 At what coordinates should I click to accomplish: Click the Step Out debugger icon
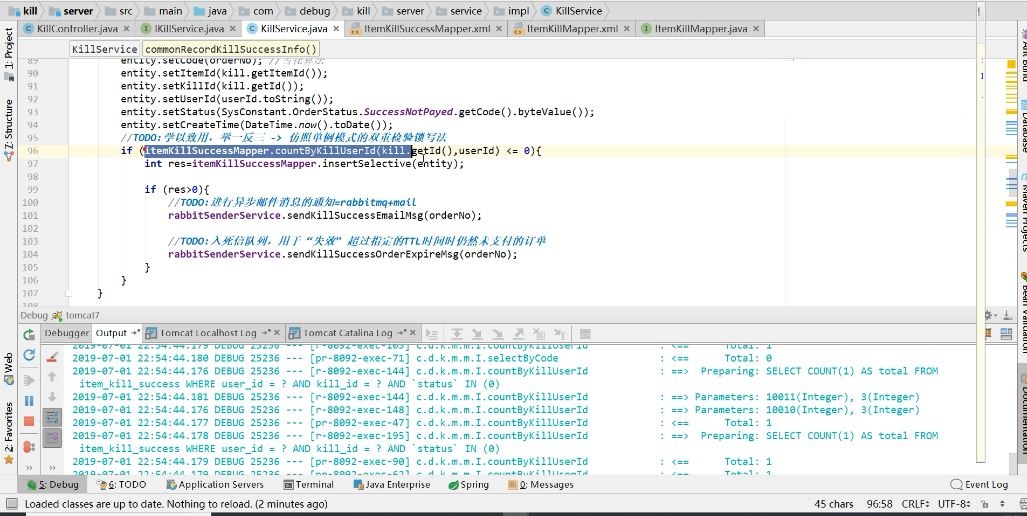[x=518, y=333]
